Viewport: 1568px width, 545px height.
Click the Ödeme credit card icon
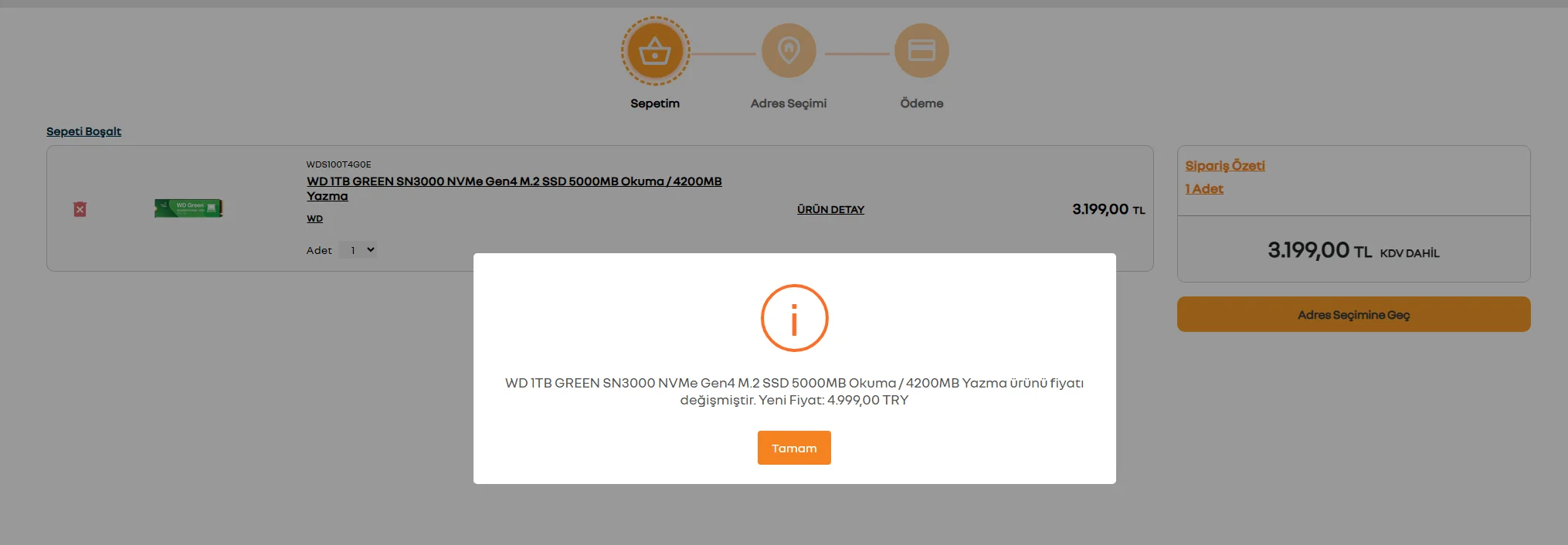(x=921, y=51)
